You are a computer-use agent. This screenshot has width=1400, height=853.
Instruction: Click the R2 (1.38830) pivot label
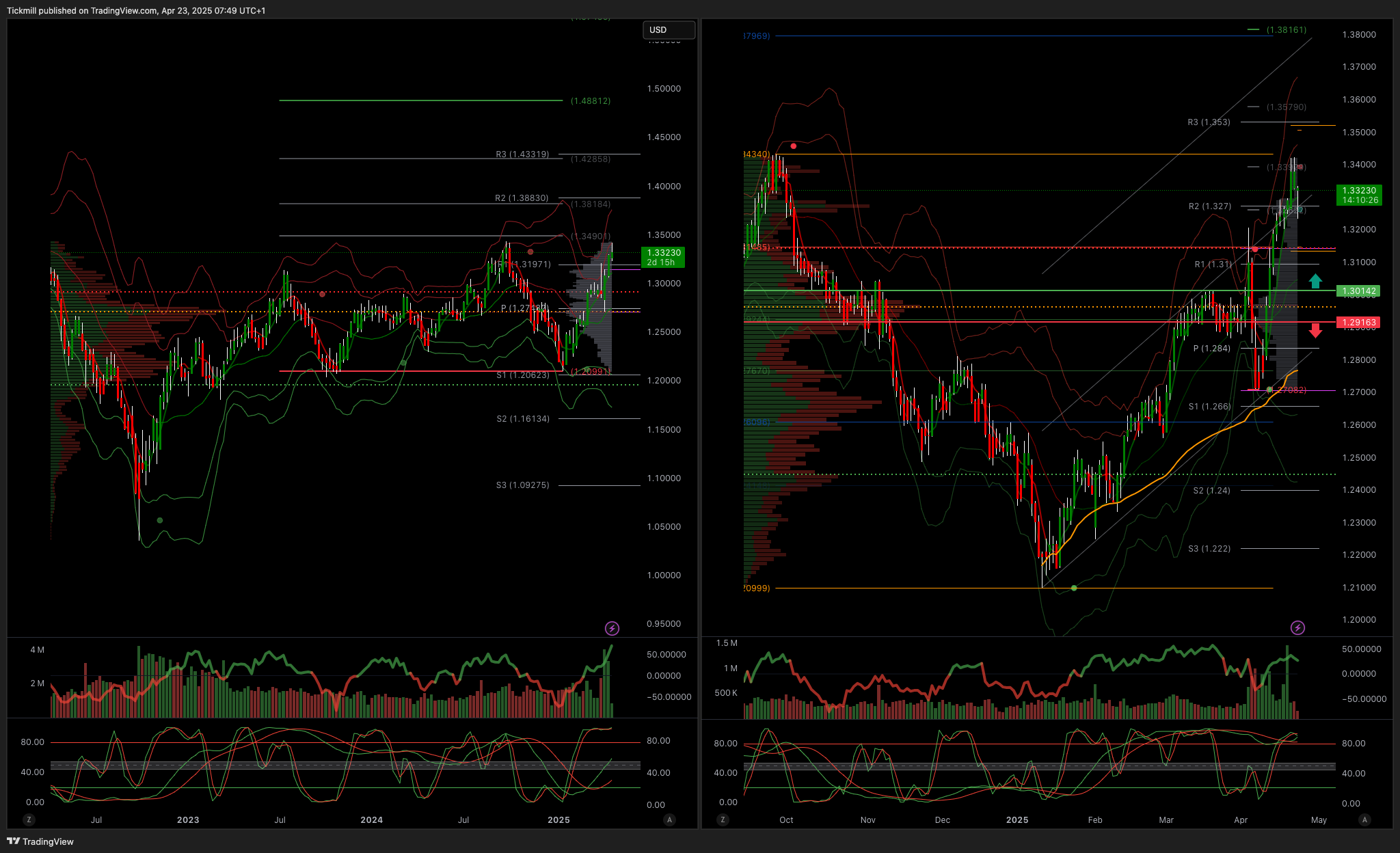coord(522,198)
